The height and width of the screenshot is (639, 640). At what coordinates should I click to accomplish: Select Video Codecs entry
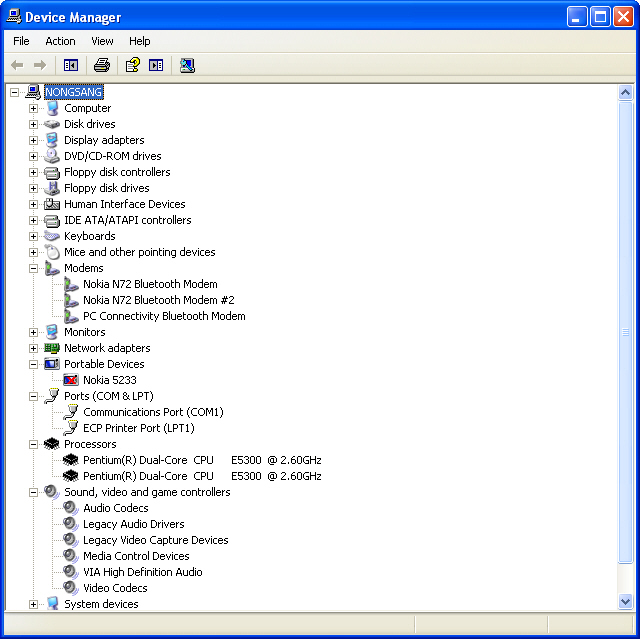(115, 588)
